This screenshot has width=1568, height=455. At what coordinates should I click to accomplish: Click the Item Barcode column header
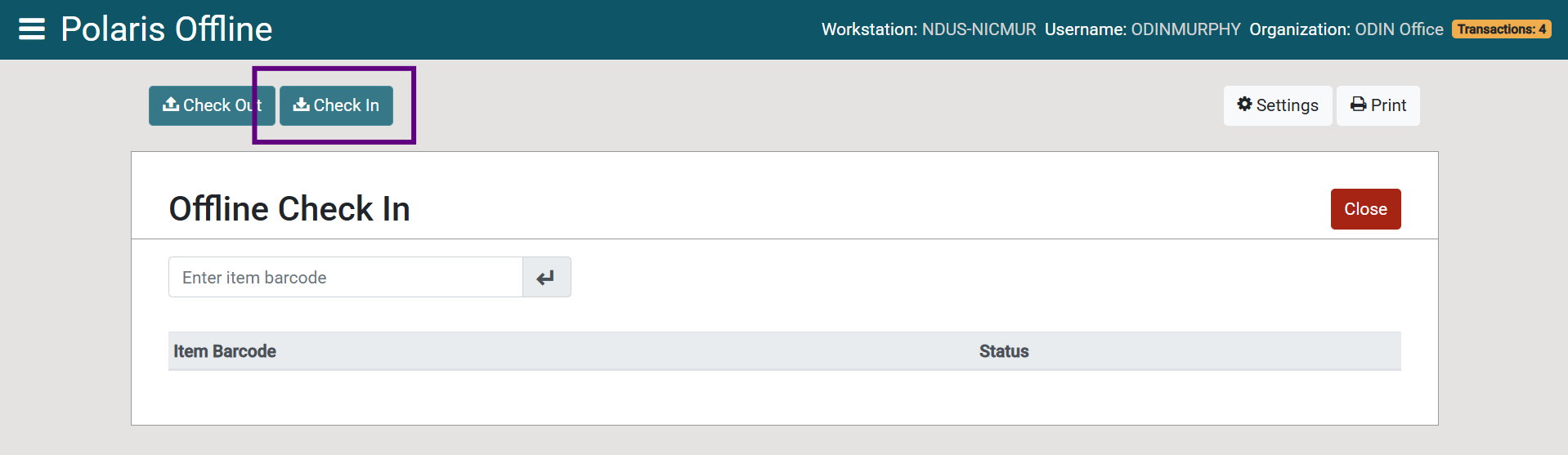[225, 351]
